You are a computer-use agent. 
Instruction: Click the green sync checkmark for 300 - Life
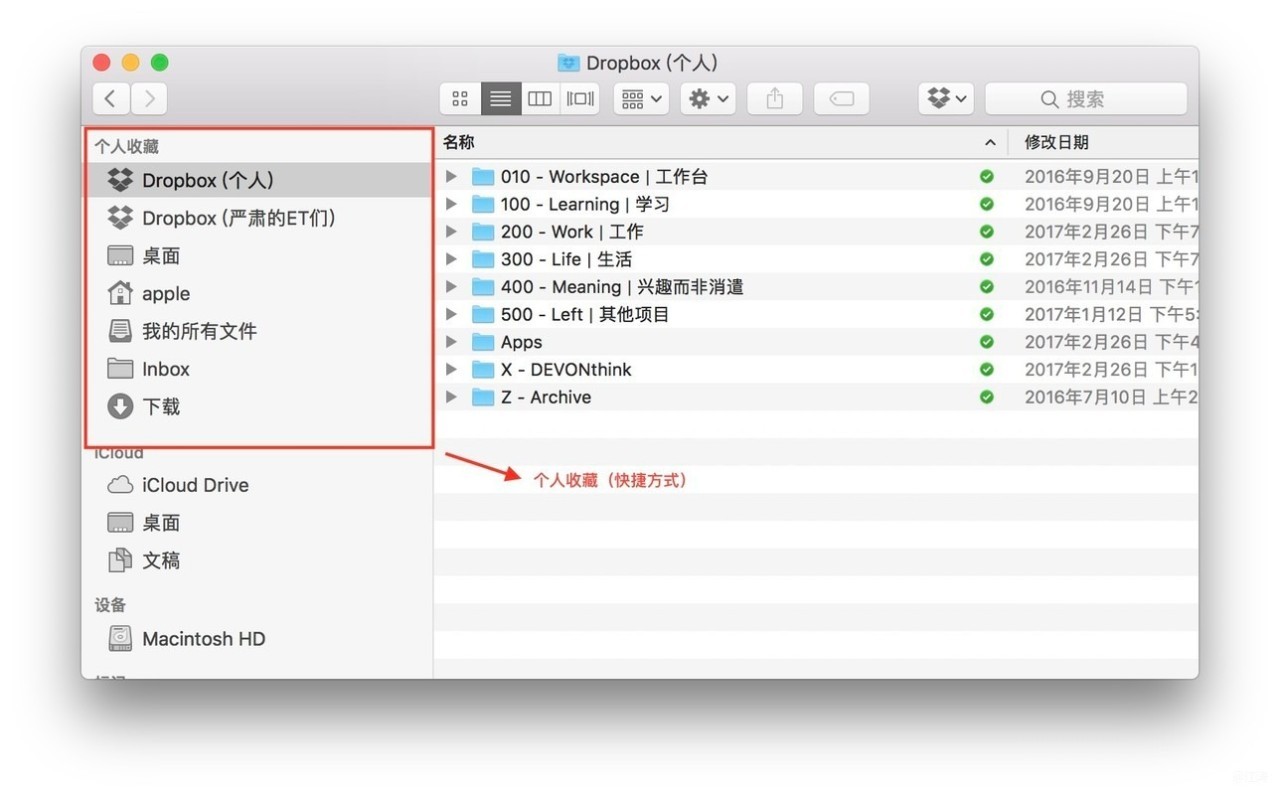[x=987, y=259]
